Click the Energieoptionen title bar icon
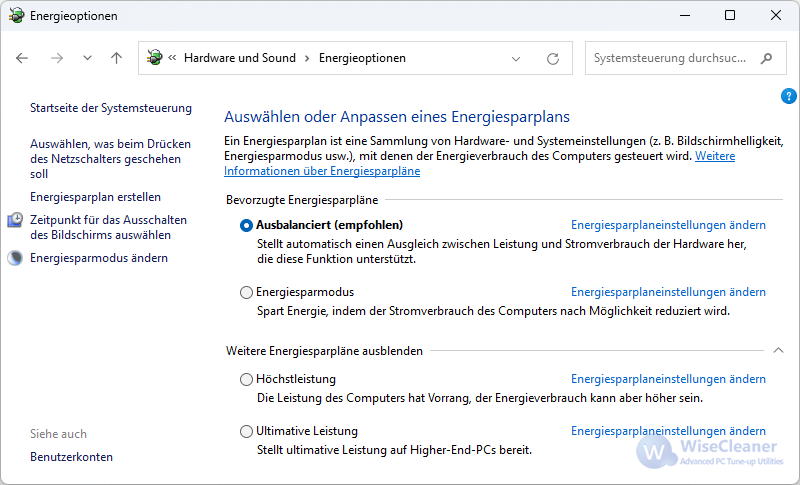Image resolution: width=800 pixels, height=485 pixels. [16, 15]
